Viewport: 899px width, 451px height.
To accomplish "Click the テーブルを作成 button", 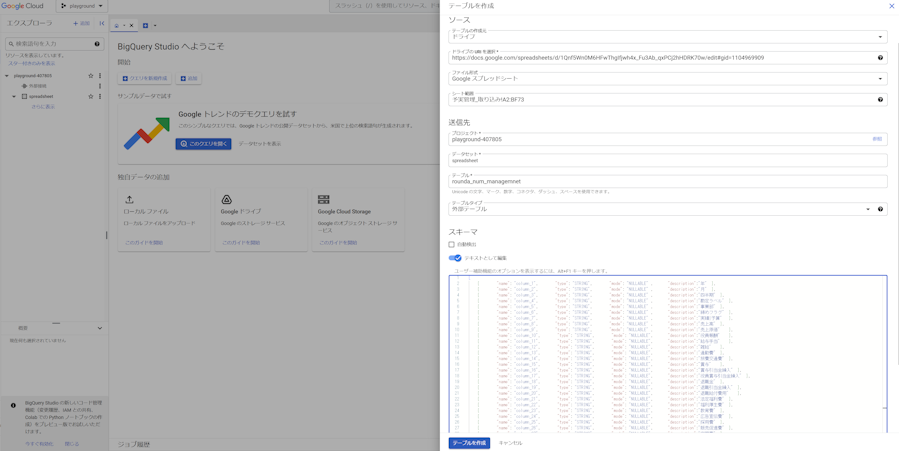I will [x=469, y=443].
